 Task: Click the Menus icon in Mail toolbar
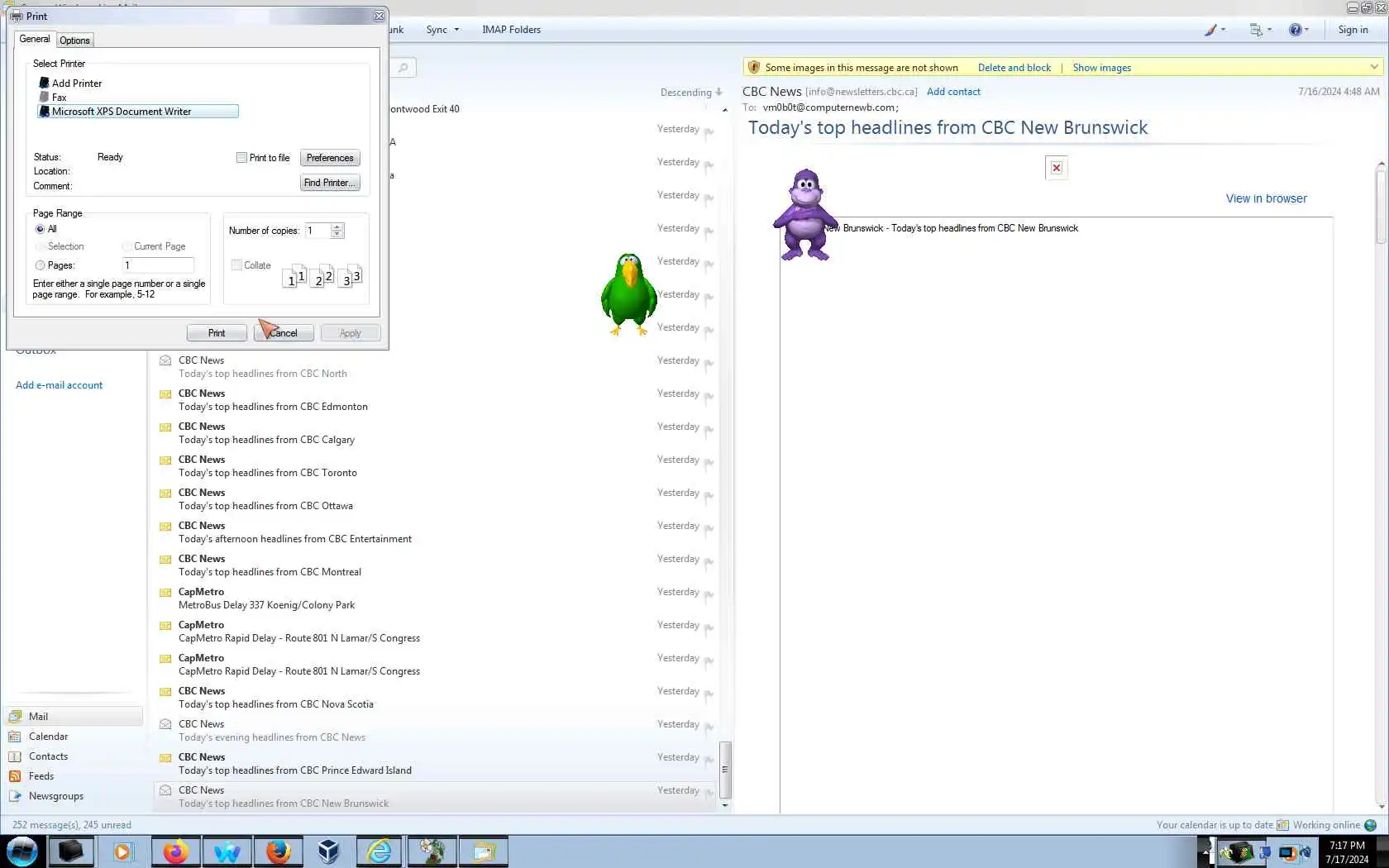1256,30
